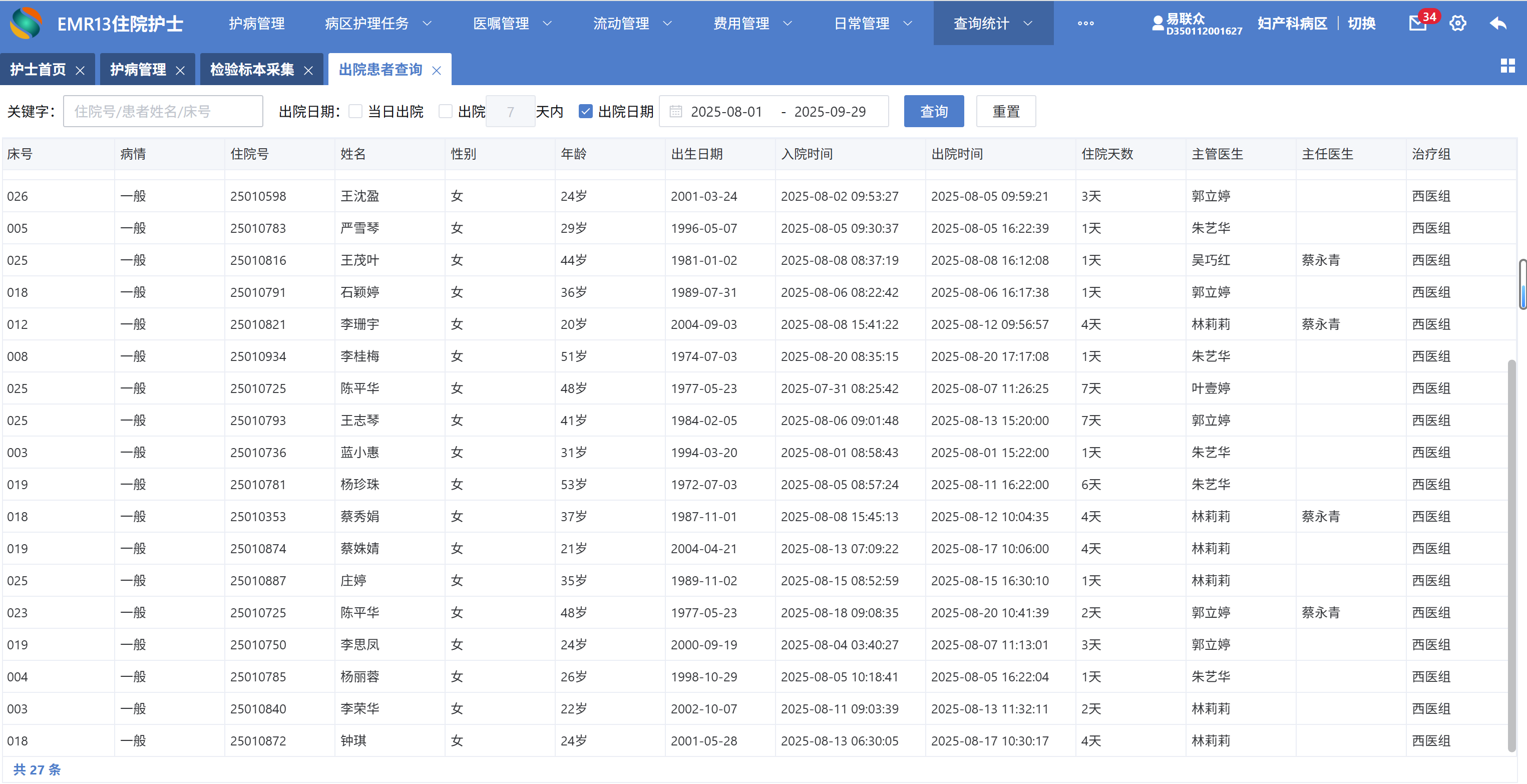The width and height of the screenshot is (1527, 784).
Task: Click the 查询 button
Action: (x=934, y=112)
